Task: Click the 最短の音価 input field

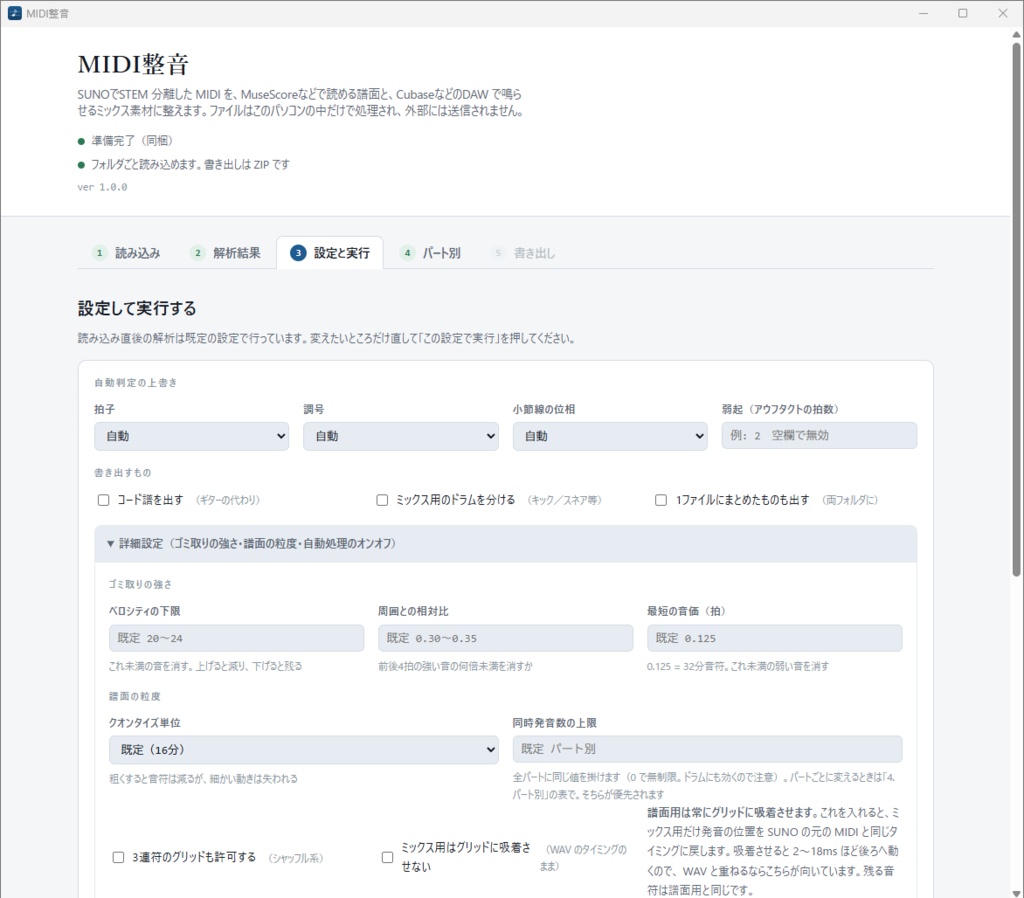Action: [x=775, y=638]
